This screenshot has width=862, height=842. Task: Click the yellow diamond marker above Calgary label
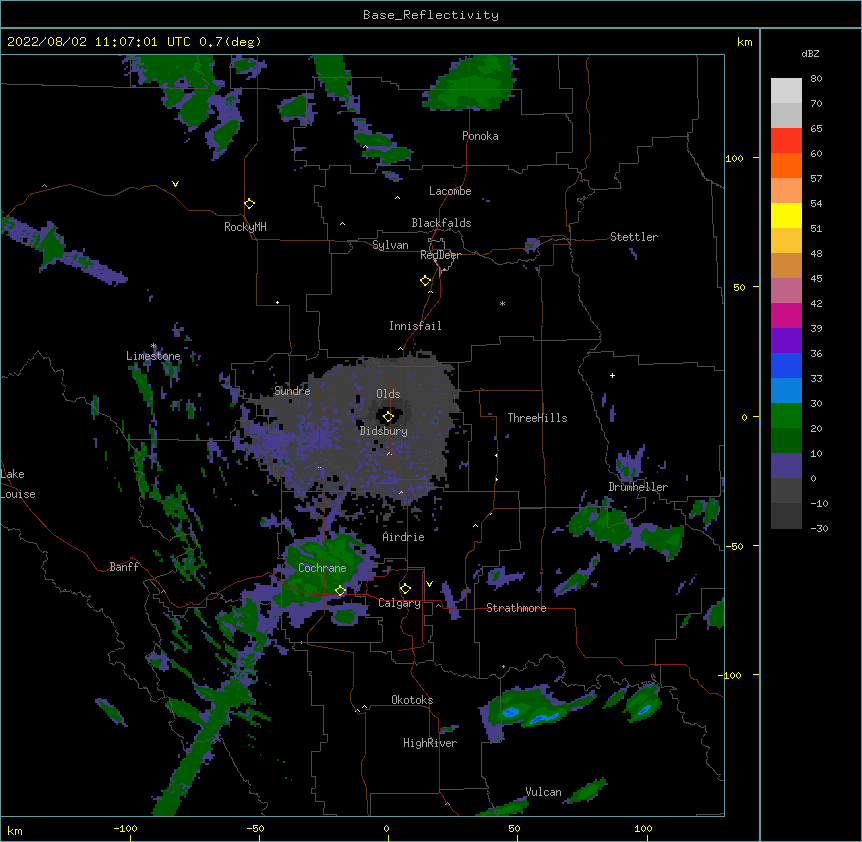[405, 589]
